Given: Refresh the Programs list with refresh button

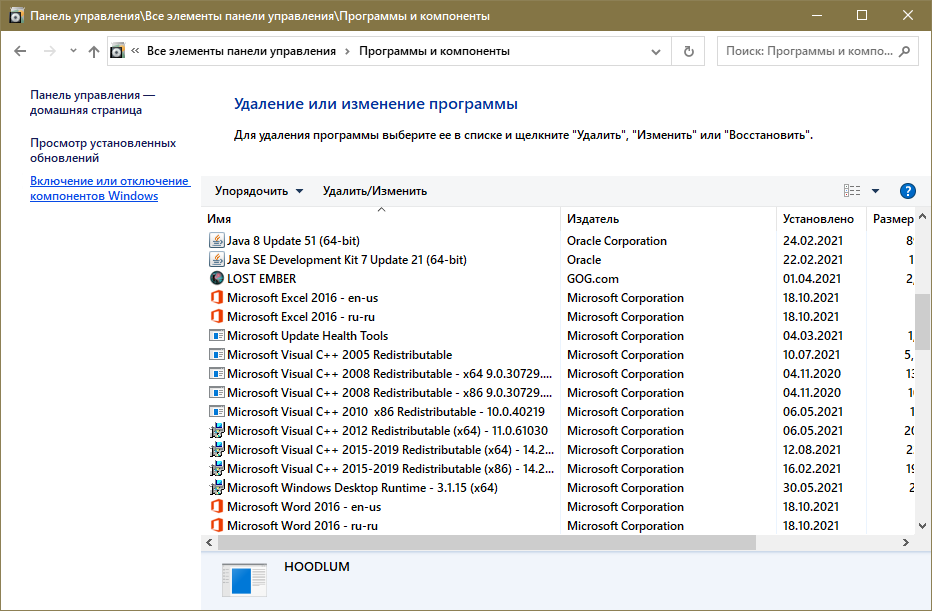Looking at the screenshot, I should point(688,51).
